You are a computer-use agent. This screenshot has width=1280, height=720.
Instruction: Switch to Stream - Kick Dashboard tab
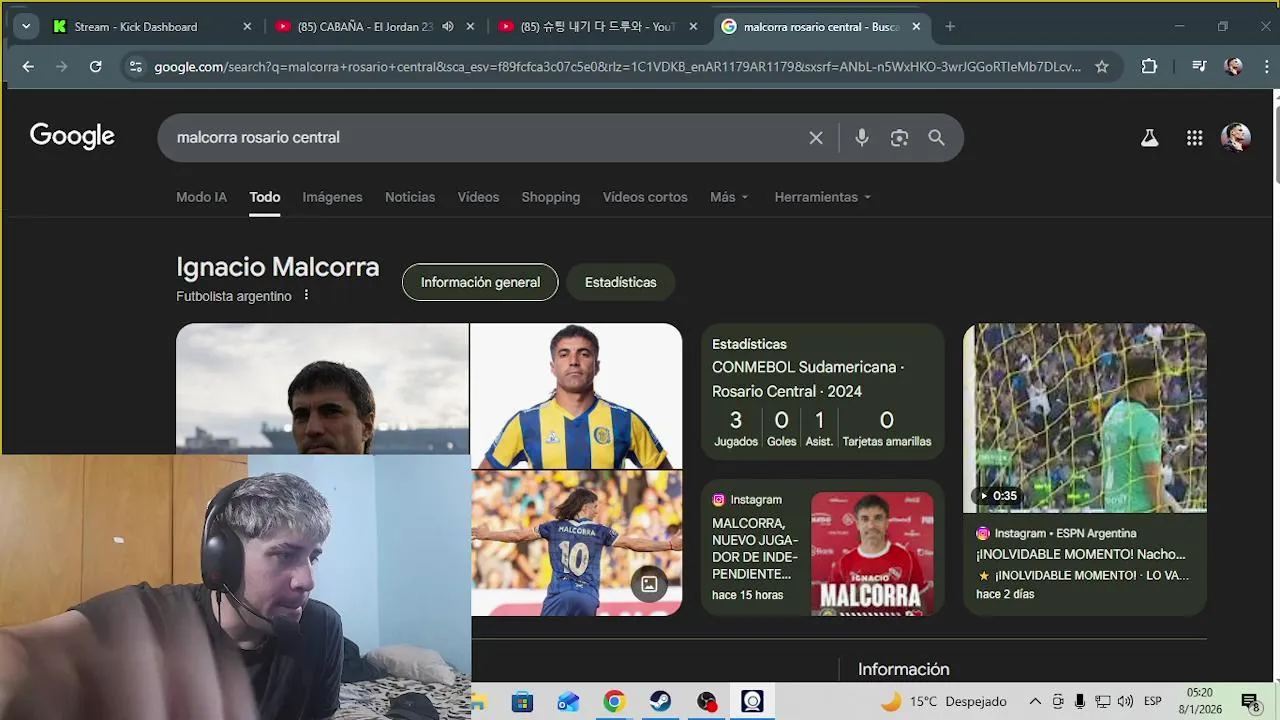[153, 27]
